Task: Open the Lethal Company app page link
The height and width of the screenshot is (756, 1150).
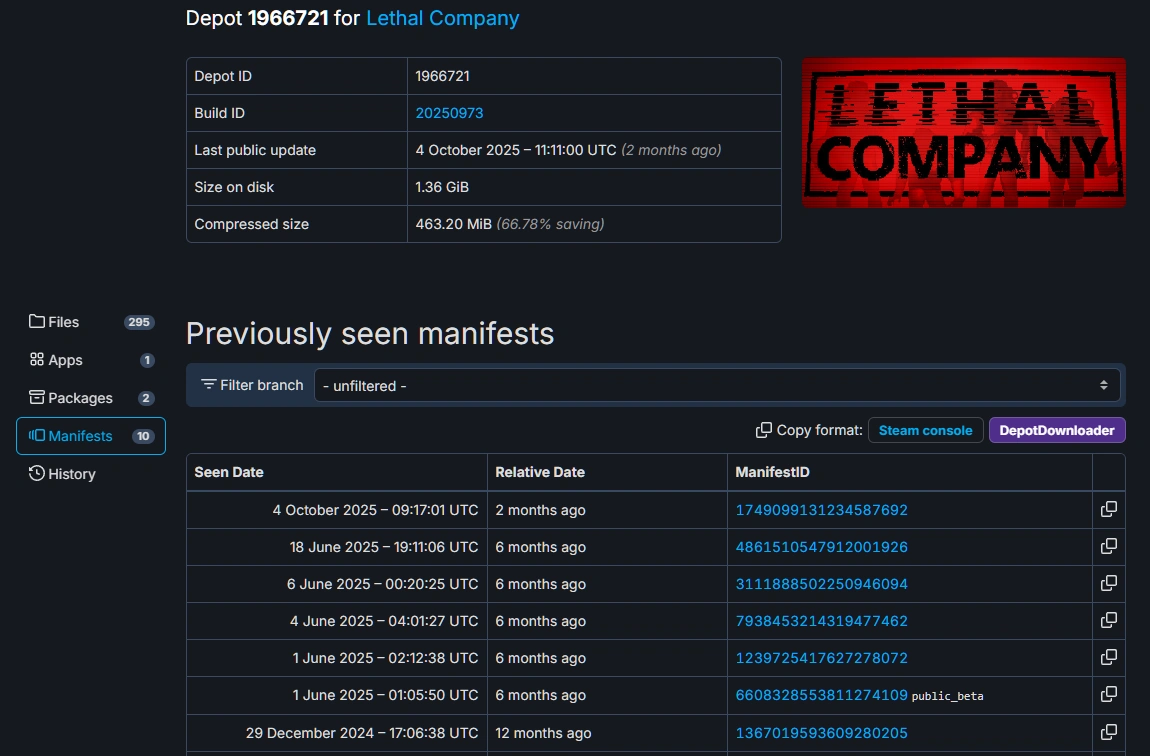Action: (442, 18)
